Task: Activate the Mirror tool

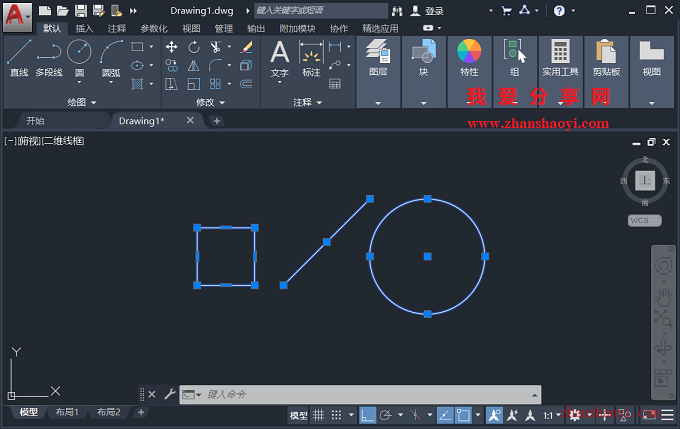Action: [x=193, y=65]
